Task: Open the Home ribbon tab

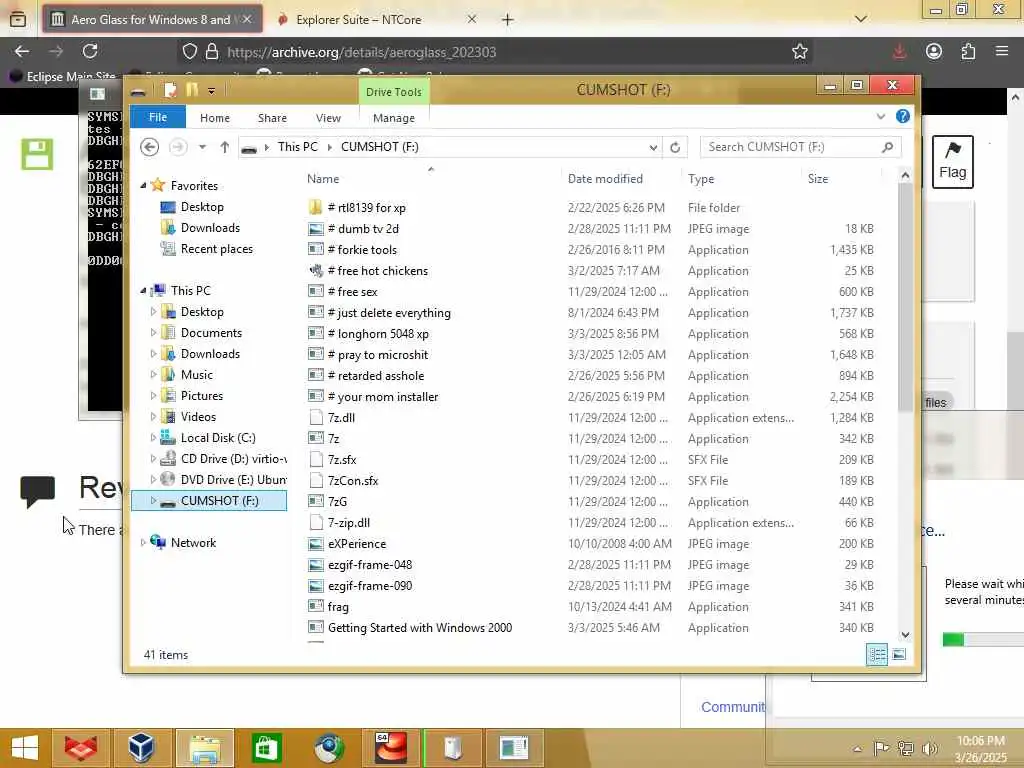Action: (215, 118)
